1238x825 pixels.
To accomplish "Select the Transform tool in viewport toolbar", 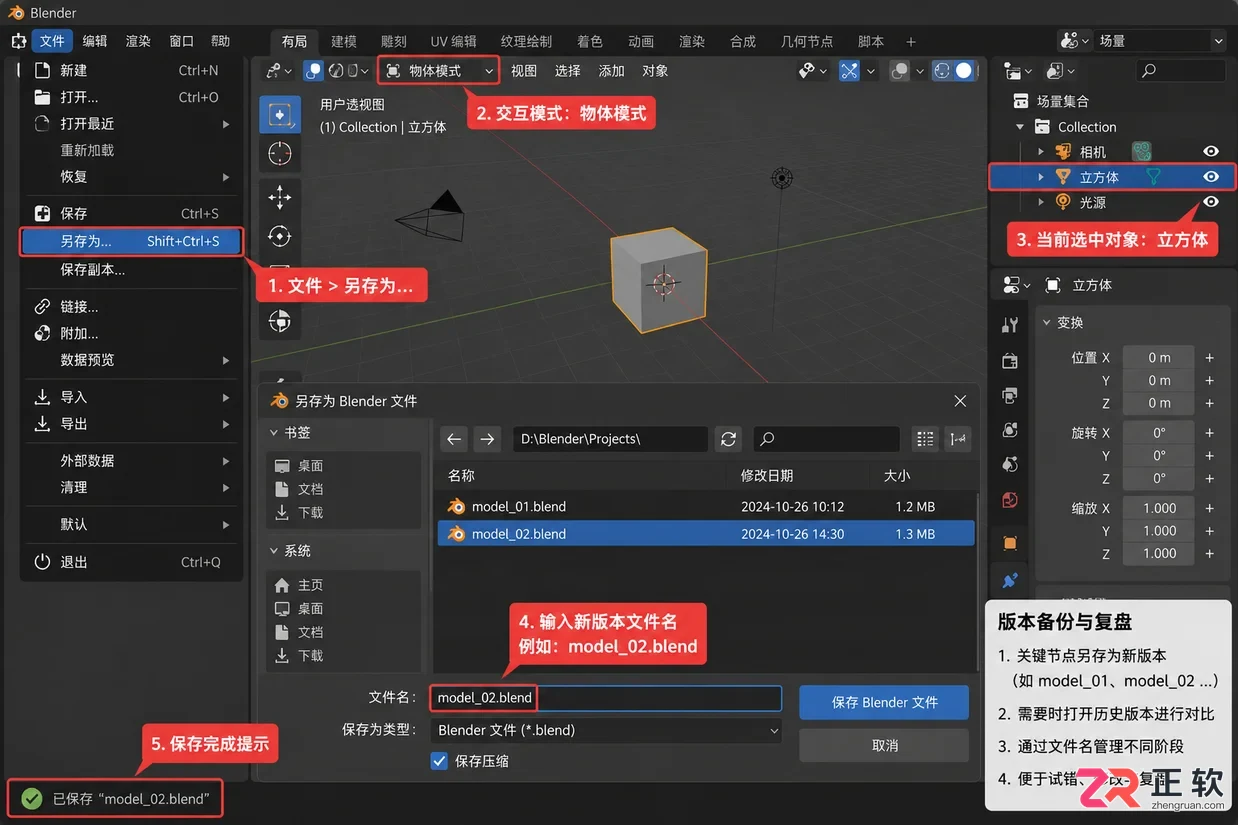I will pos(280,321).
